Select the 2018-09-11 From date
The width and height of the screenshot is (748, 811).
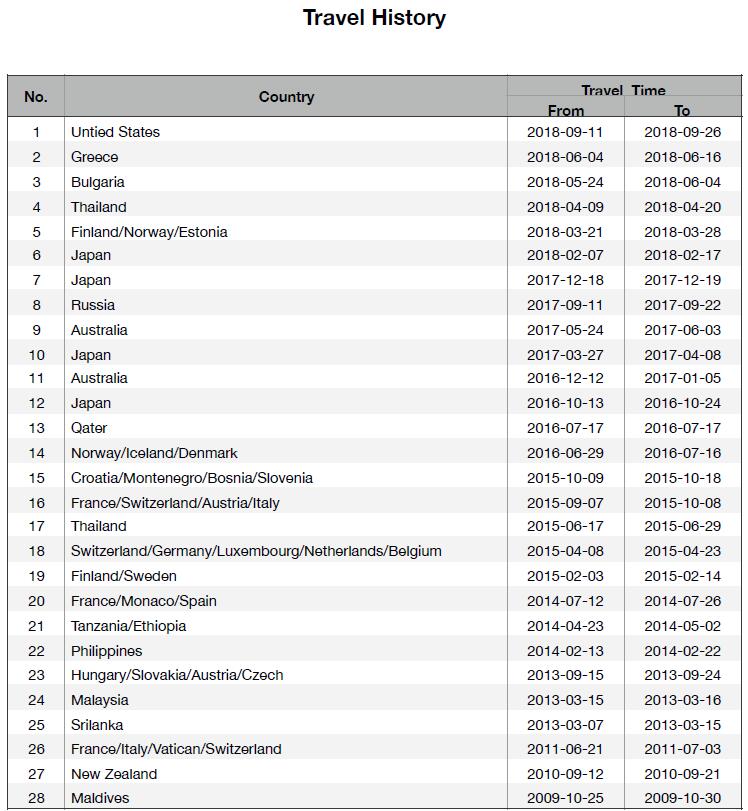(x=566, y=132)
